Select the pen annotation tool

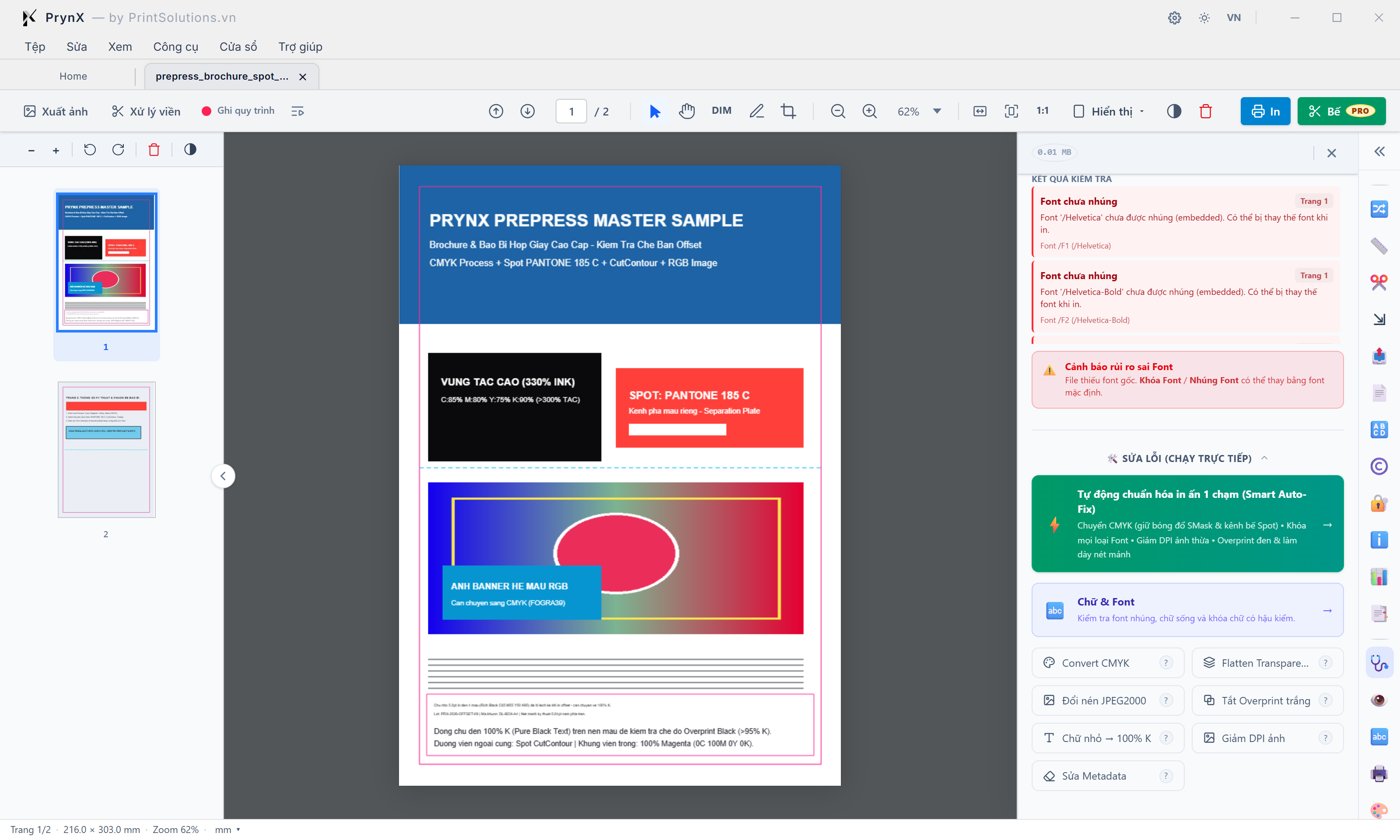tap(756, 111)
